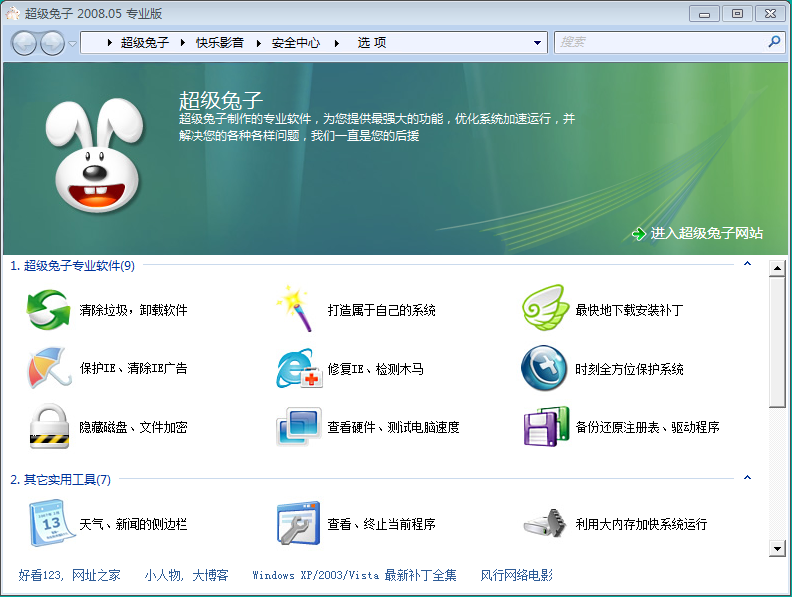This screenshot has width=792, height=597.
Task: Collapse the 其它实用工具 section
Action: [747, 479]
